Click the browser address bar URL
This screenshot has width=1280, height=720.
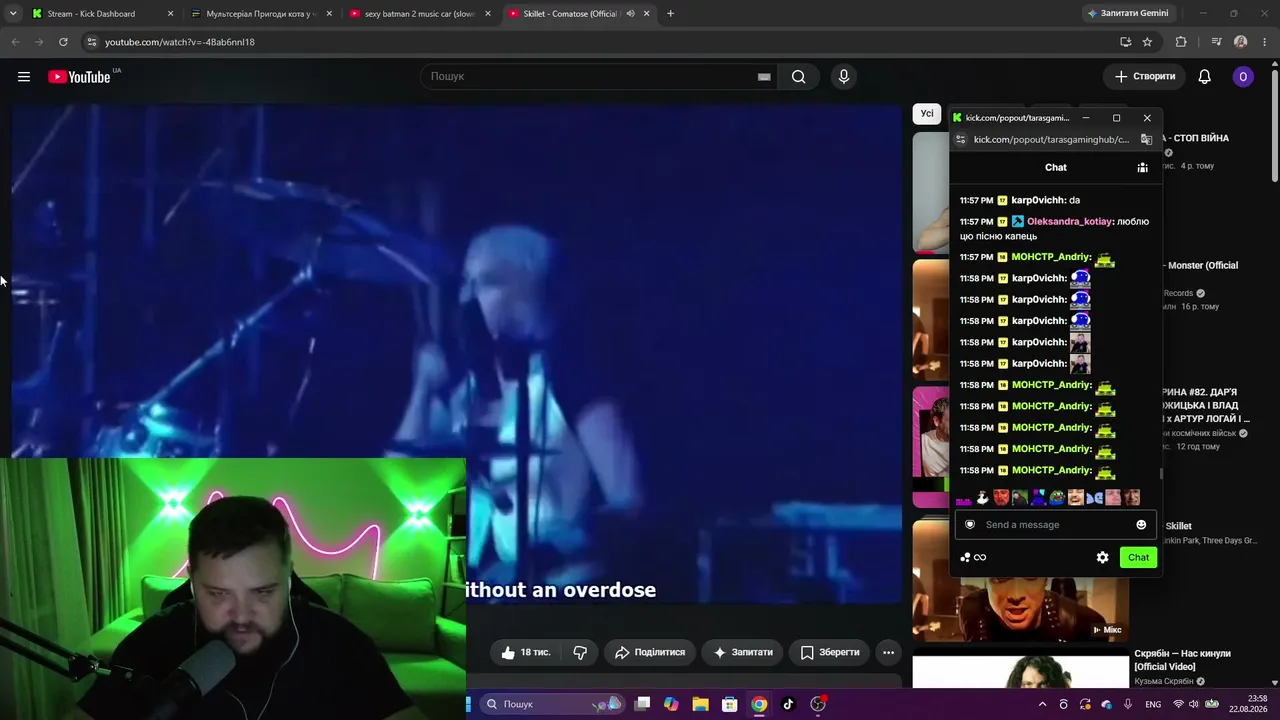(180, 42)
